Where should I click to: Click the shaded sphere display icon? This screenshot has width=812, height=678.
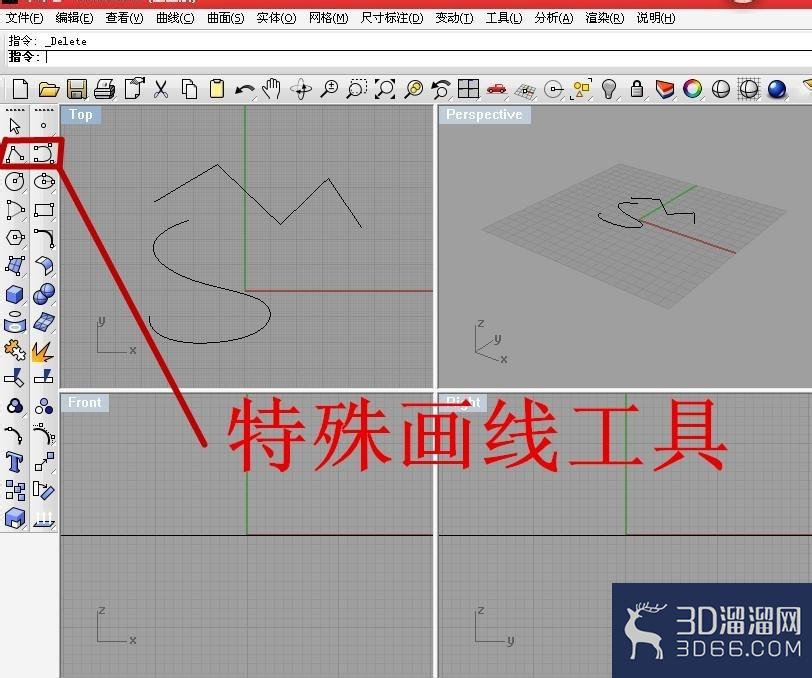point(720,89)
